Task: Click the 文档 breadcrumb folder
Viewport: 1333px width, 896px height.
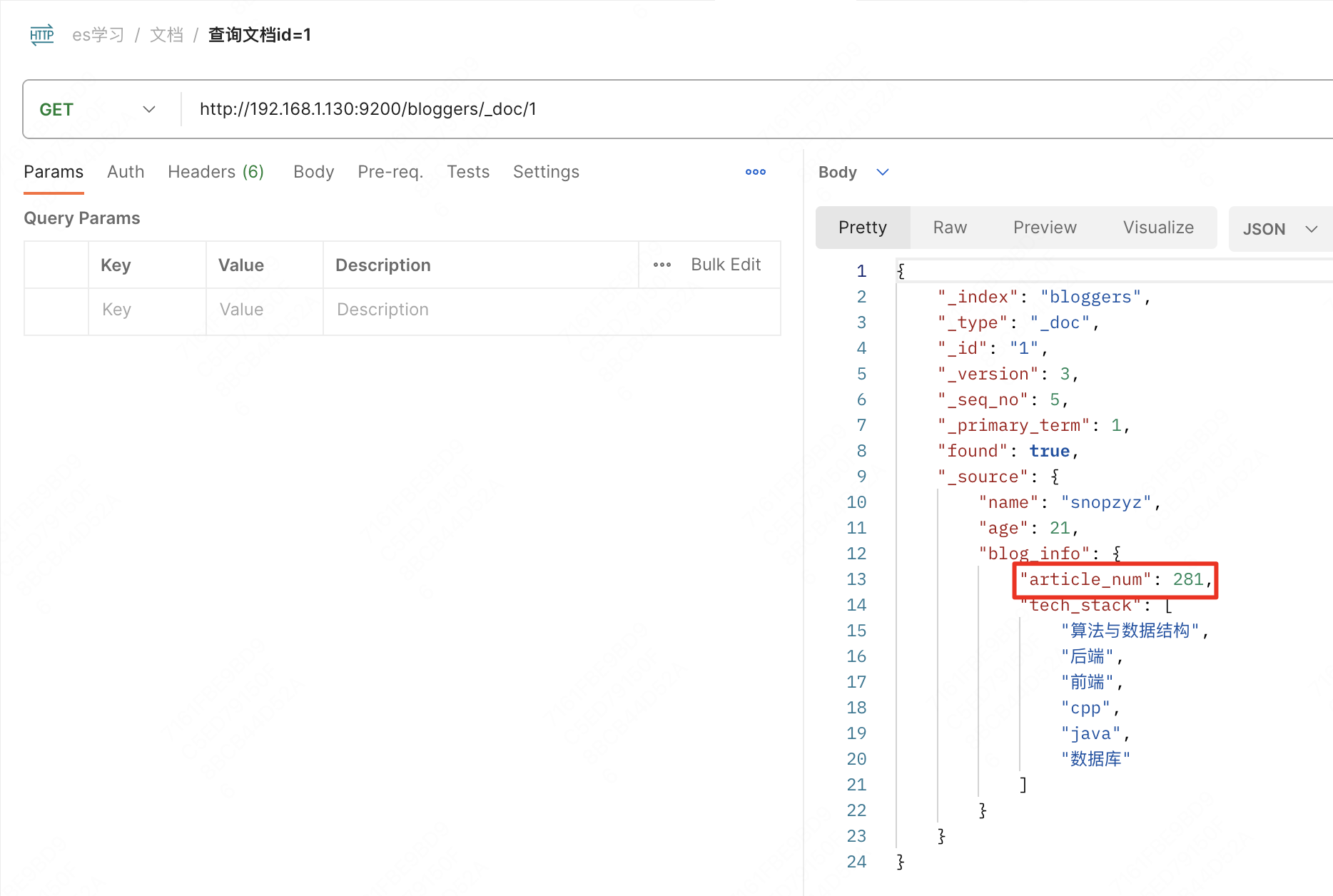Action: pos(166,35)
